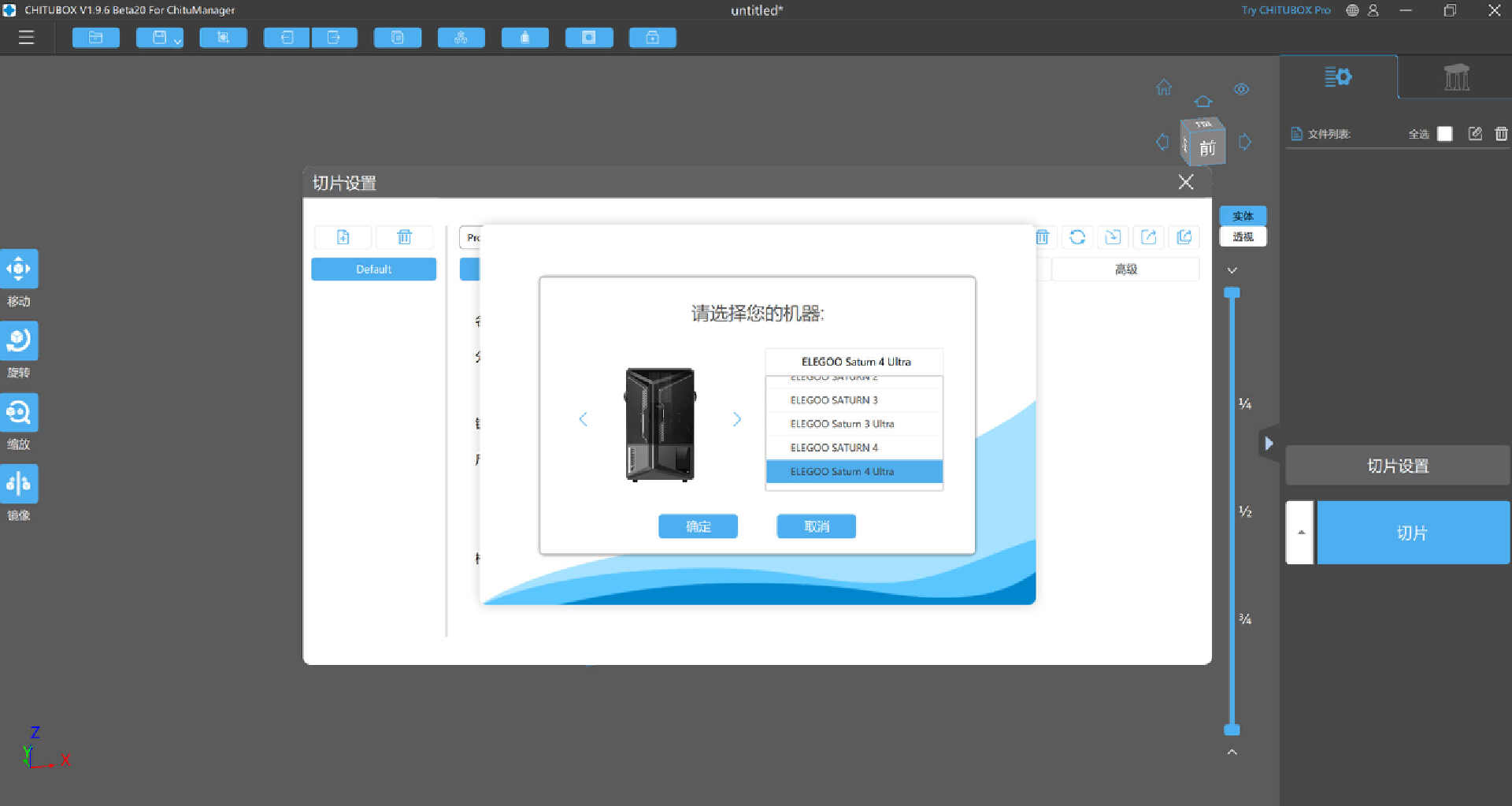Click the copy model toolbar icon
The height and width of the screenshot is (806, 1512).
(398, 38)
